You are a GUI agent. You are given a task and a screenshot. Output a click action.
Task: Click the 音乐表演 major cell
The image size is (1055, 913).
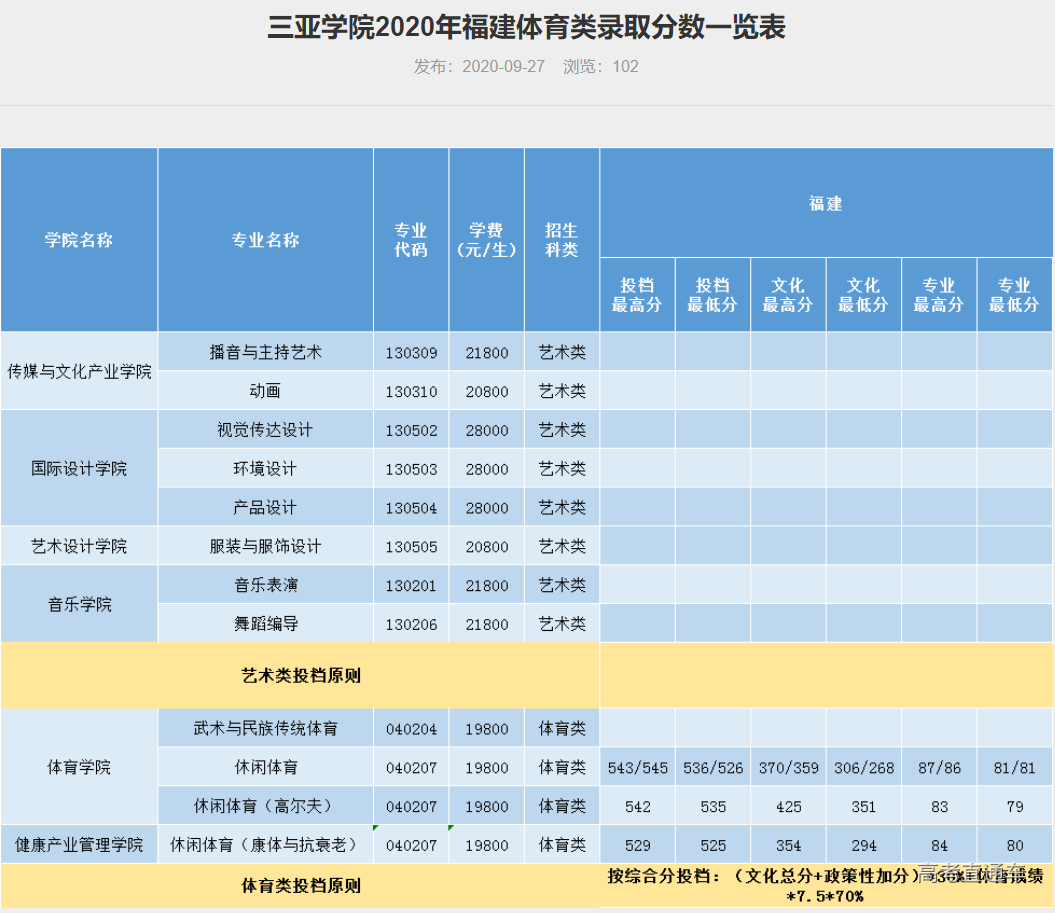[x=266, y=585]
